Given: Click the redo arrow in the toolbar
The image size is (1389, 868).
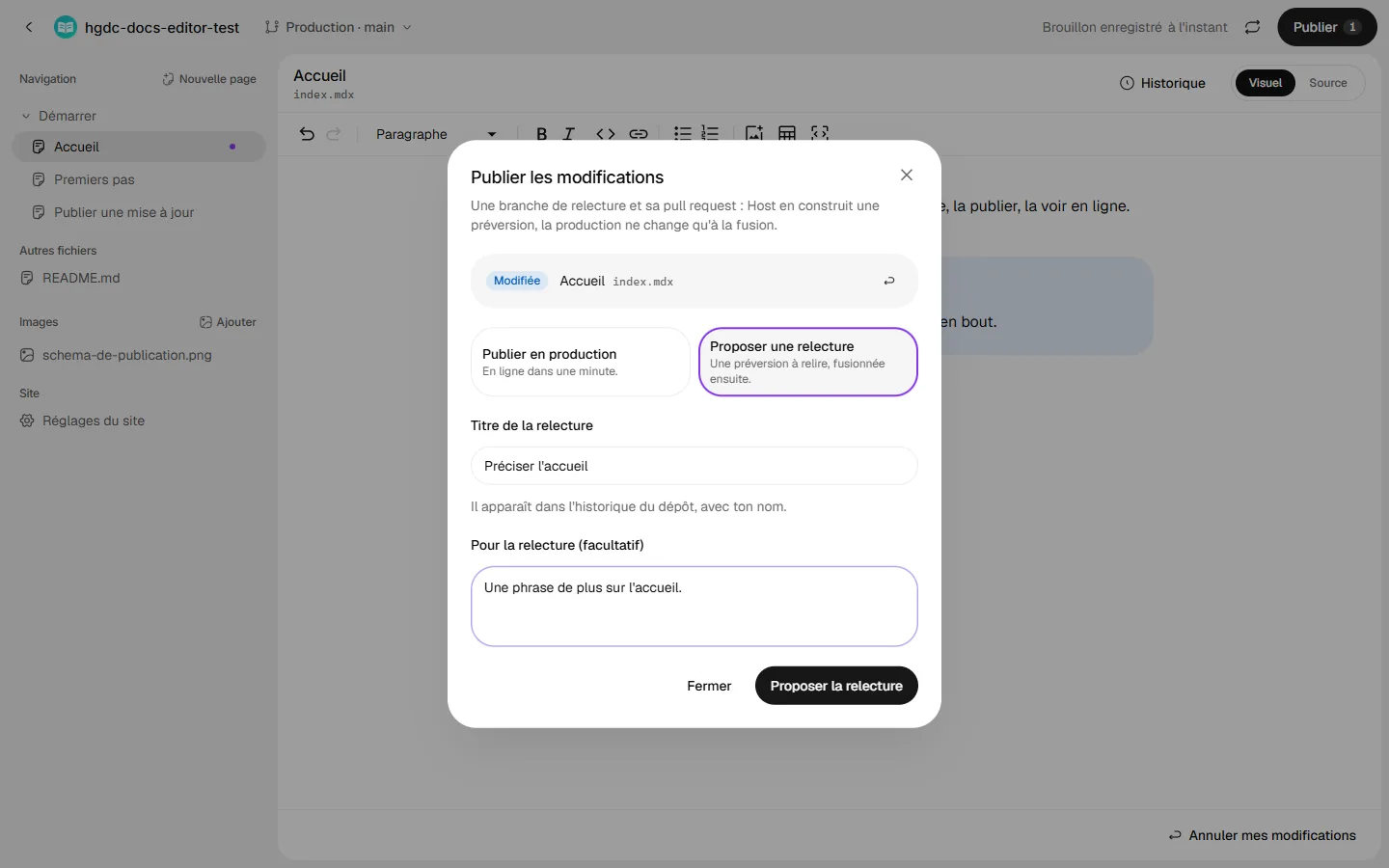Looking at the screenshot, I should click(x=334, y=134).
